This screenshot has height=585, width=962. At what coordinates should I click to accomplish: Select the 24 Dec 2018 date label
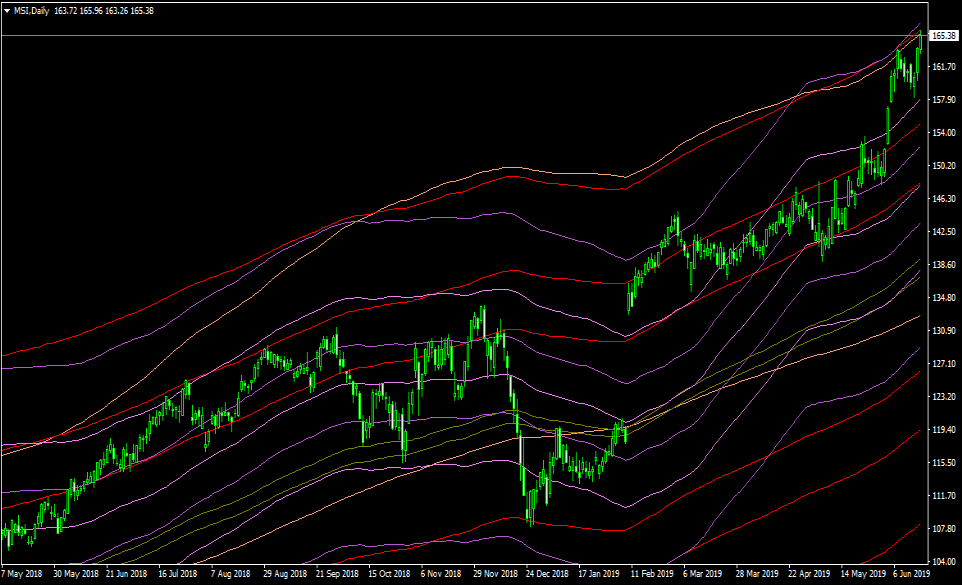pos(546,575)
